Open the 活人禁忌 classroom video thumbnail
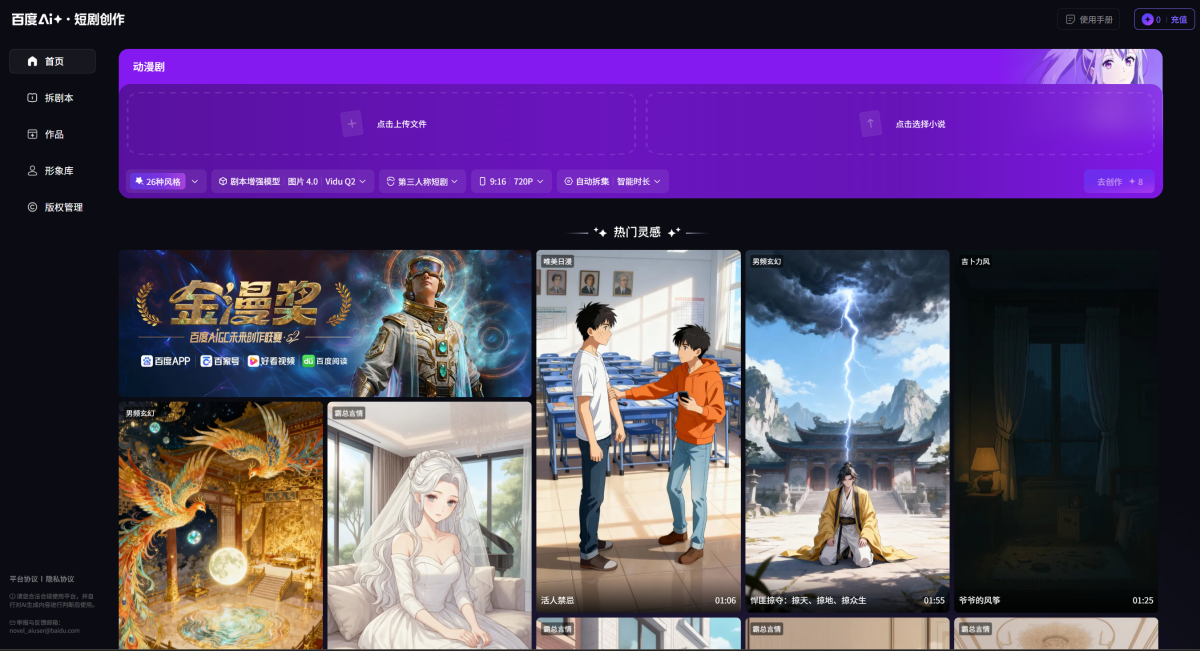Image resolution: width=1200 pixels, height=651 pixels. click(638, 430)
